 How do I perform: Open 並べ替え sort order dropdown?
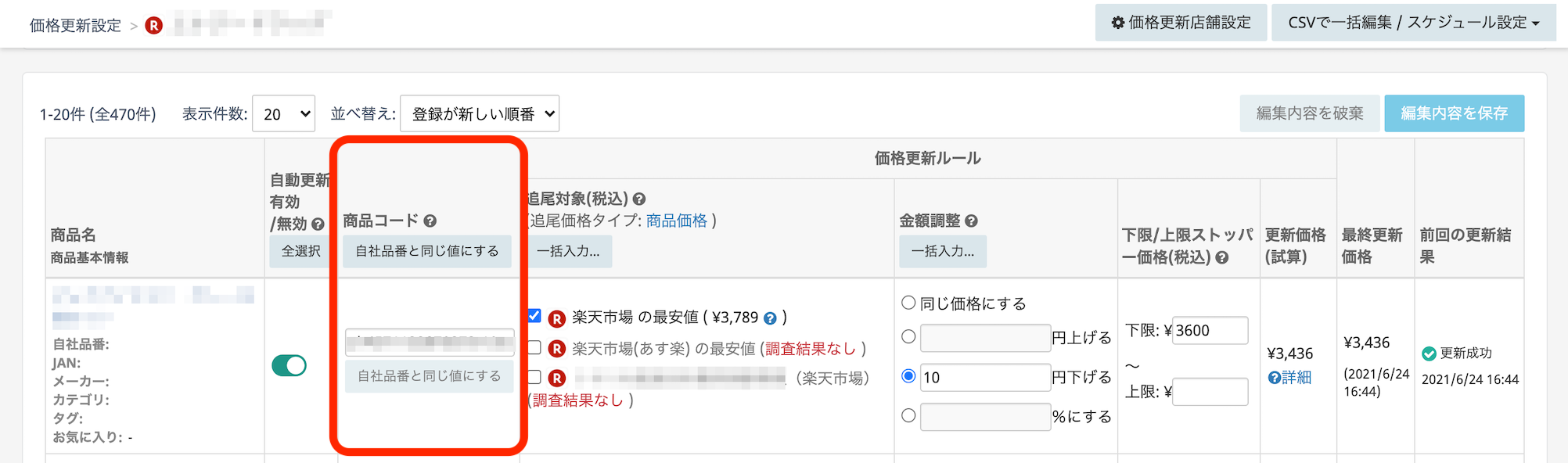click(x=479, y=114)
